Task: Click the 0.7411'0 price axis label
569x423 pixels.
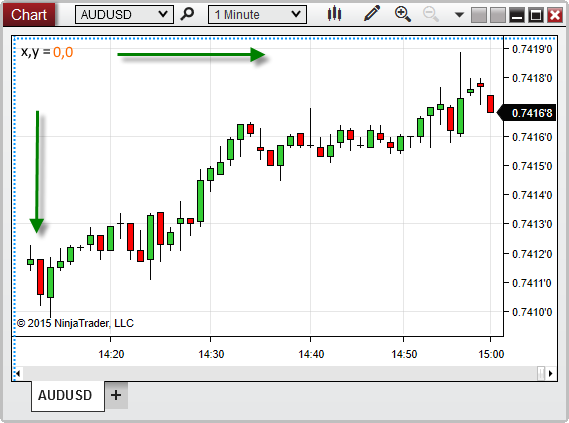Action: click(x=532, y=283)
